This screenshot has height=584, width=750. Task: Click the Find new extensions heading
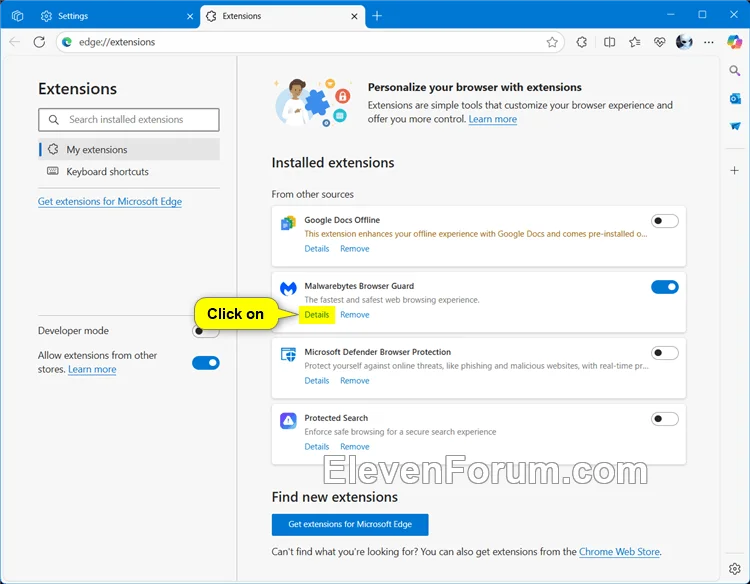tap(334, 497)
